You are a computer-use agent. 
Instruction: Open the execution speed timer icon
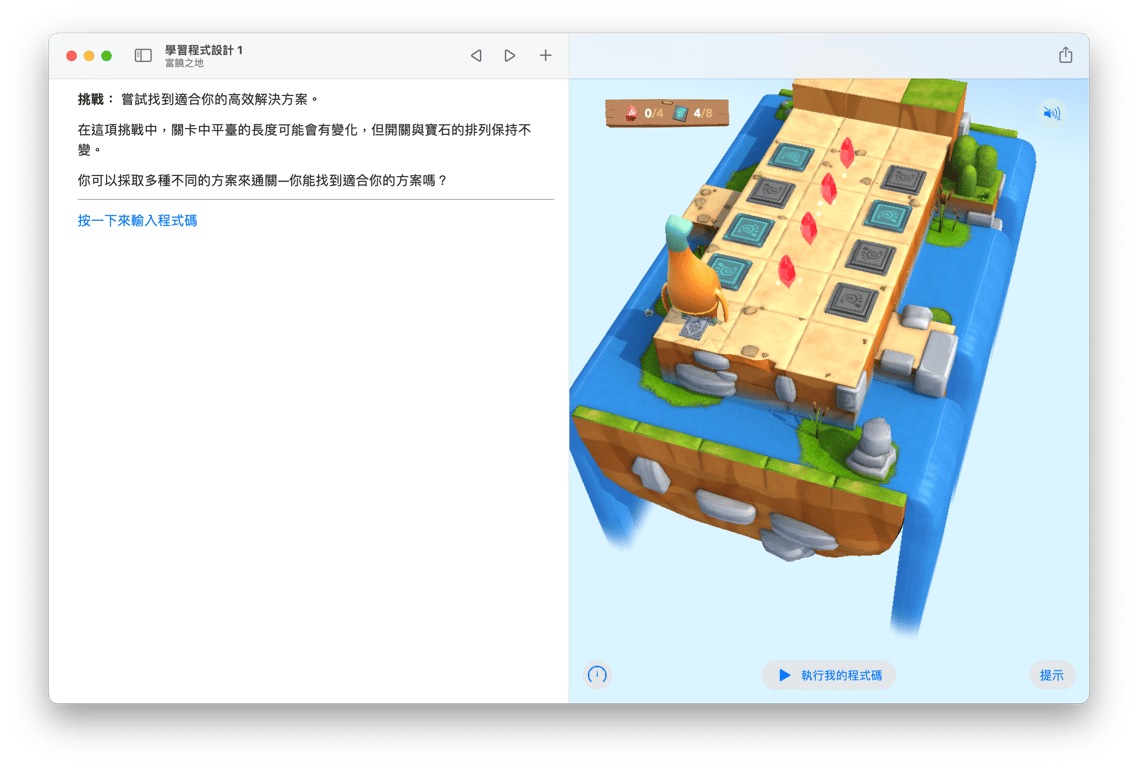point(597,675)
